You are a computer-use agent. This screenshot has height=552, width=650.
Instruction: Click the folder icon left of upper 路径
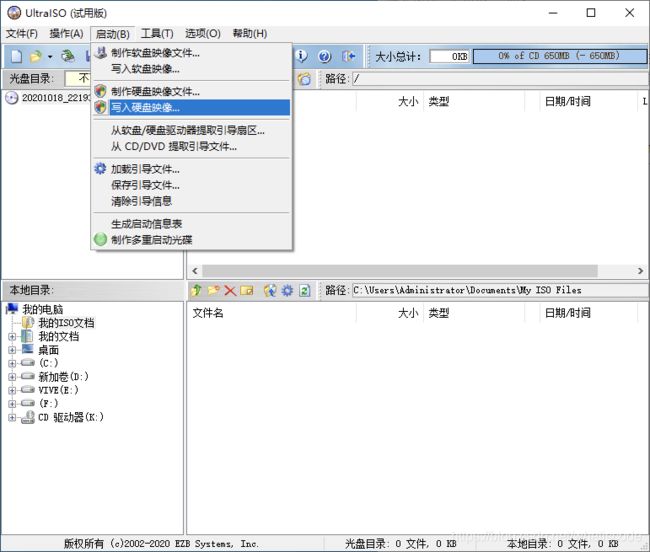pyautogui.click(x=304, y=79)
